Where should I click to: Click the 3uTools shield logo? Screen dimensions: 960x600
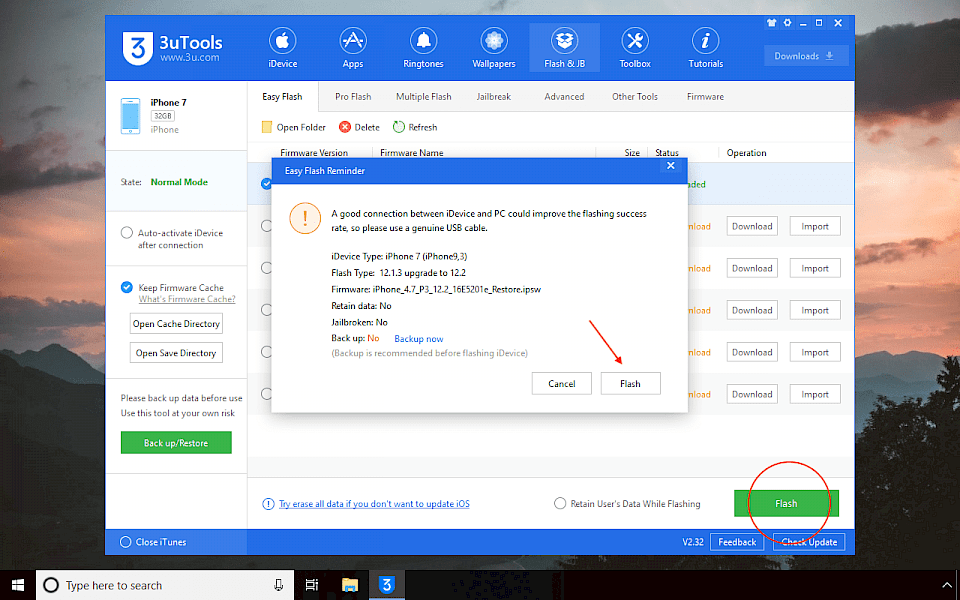tap(138, 48)
